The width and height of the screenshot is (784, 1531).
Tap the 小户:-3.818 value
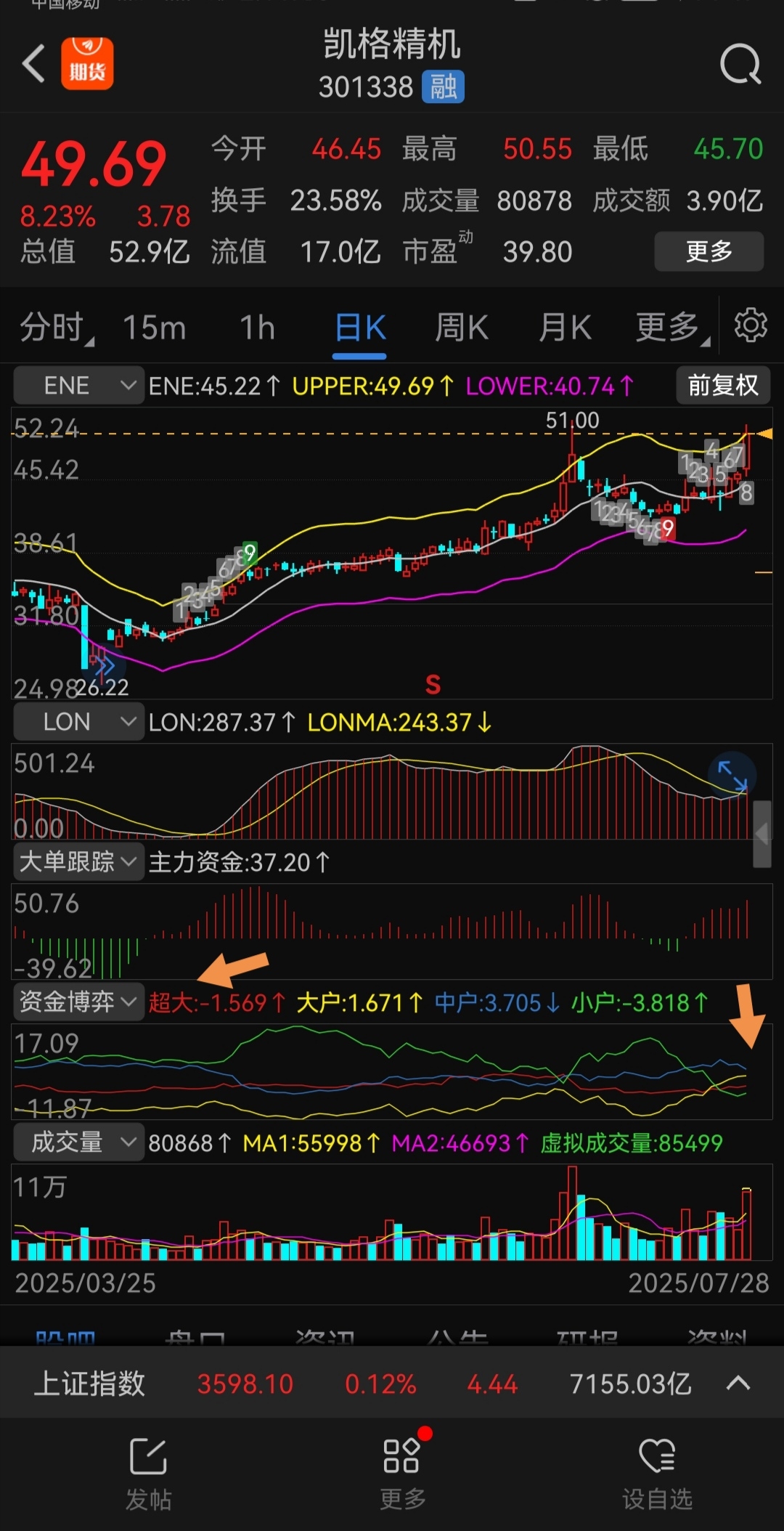[x=640, y=1003]
